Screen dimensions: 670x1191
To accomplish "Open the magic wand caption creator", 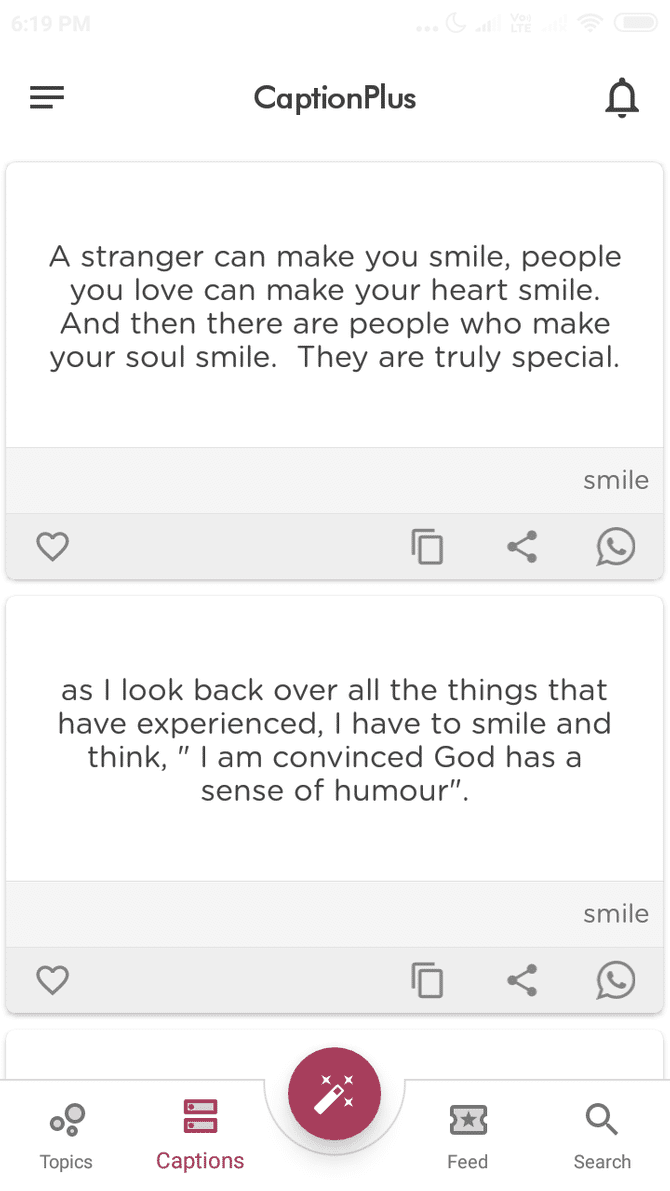I will click(x=335, y=1094).
